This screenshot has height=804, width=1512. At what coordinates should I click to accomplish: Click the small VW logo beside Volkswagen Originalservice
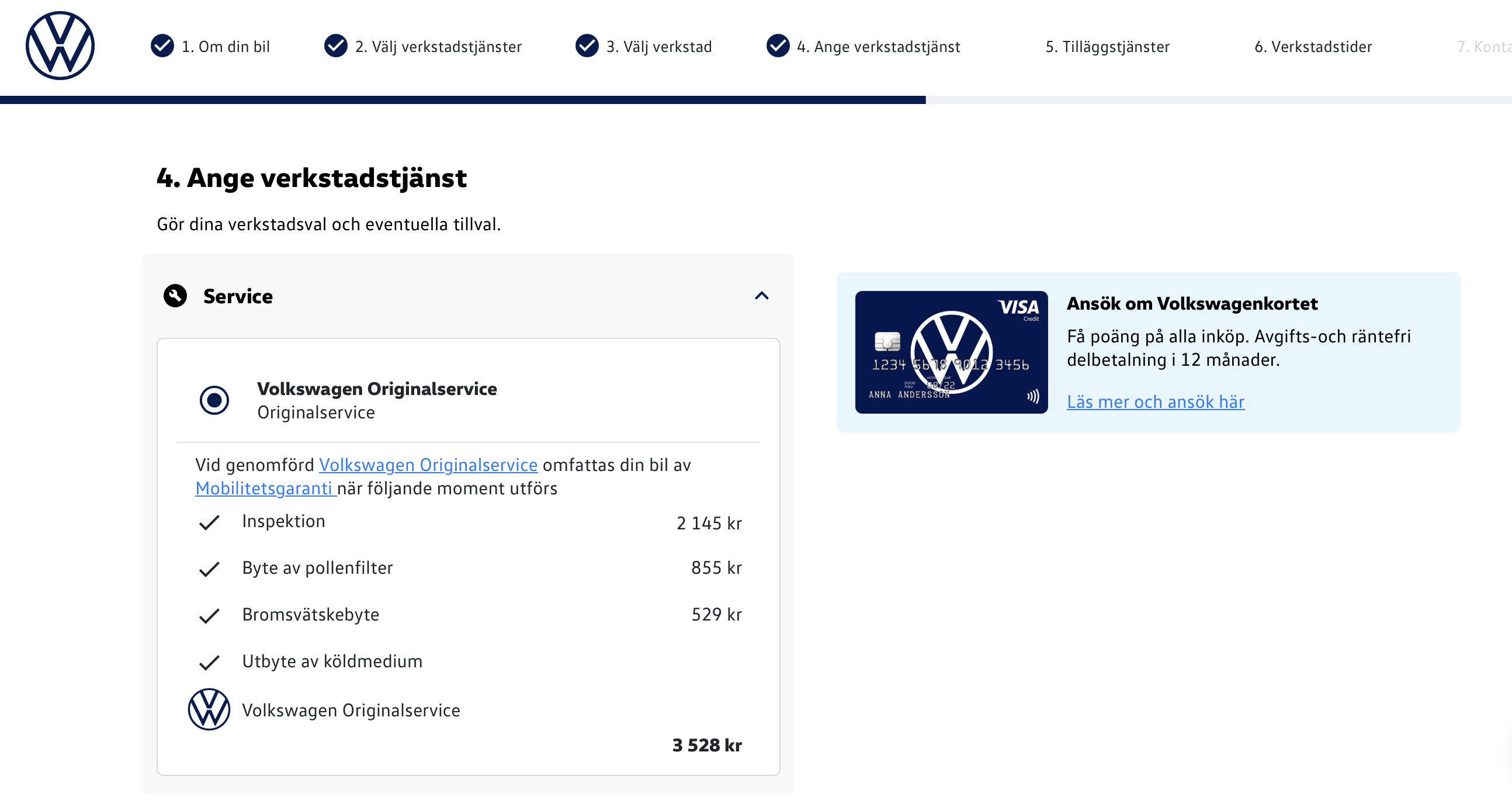tap(209, 709)
